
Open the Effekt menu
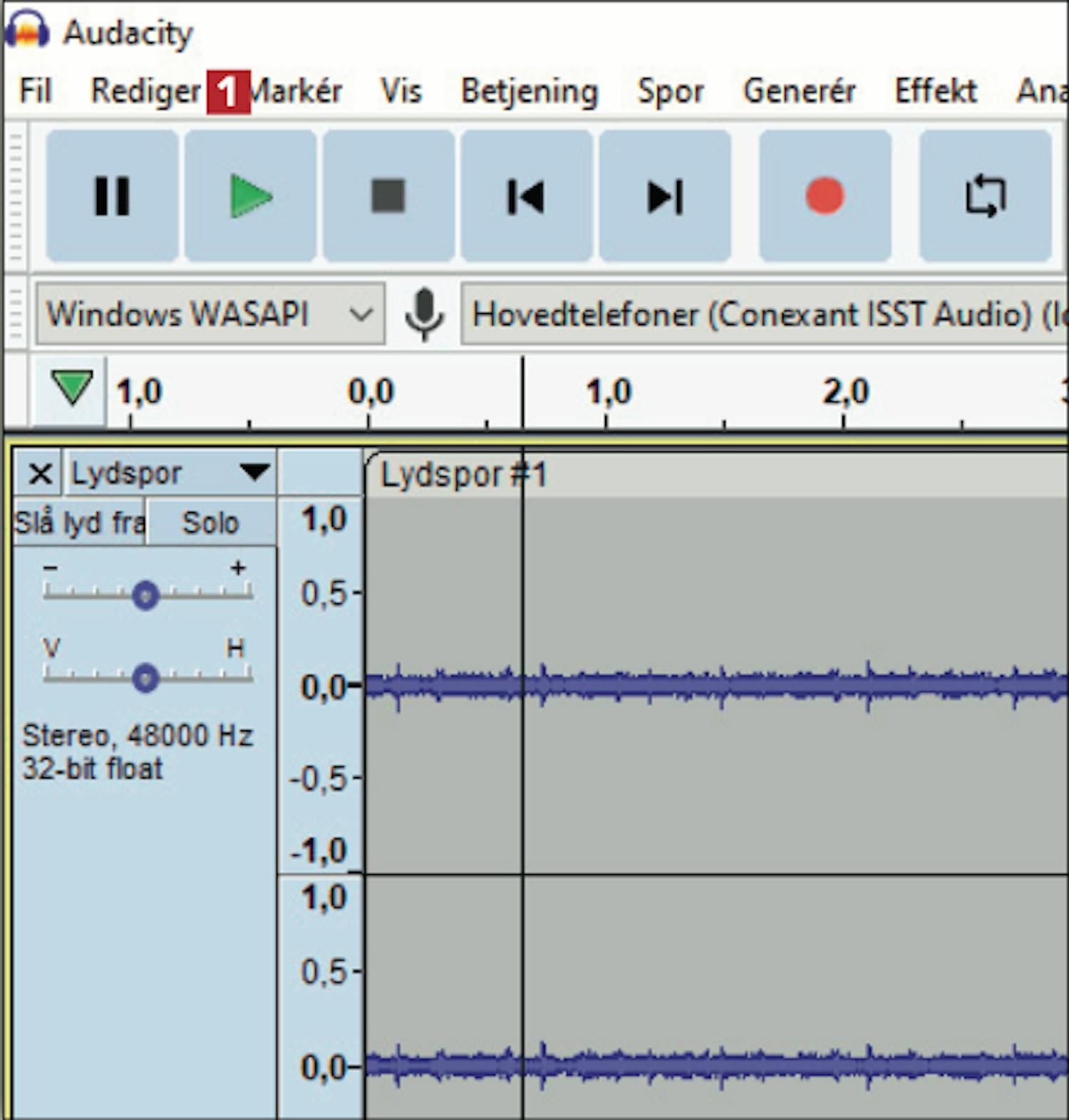coord(936,91)
